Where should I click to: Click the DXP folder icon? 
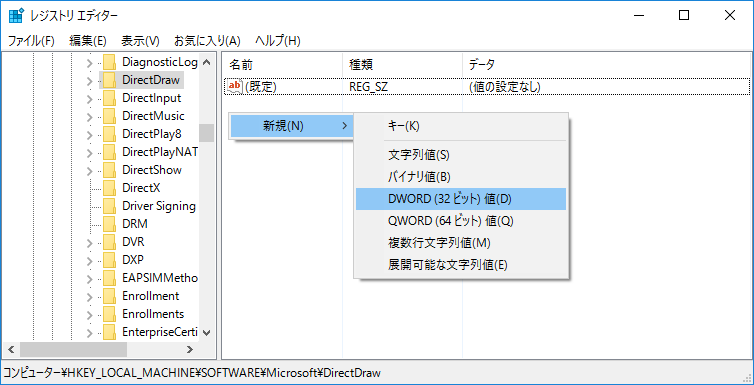coord(110,260)
